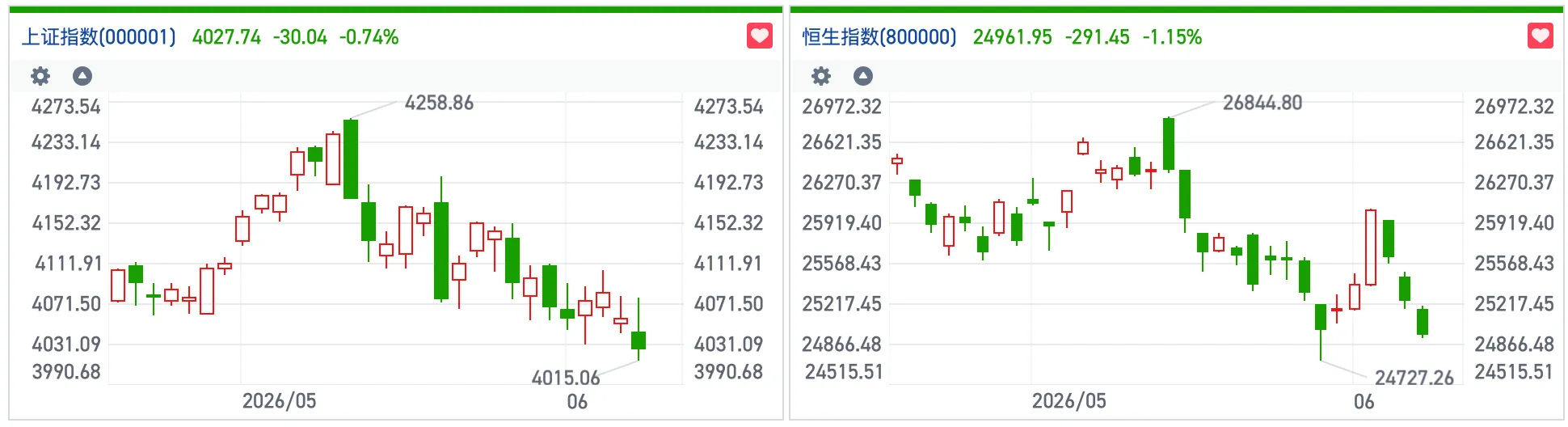Collapse 恒生指数 chart with up-arrow icon
This screenshot has height=427, width=1568.
[x=863, y=76]
